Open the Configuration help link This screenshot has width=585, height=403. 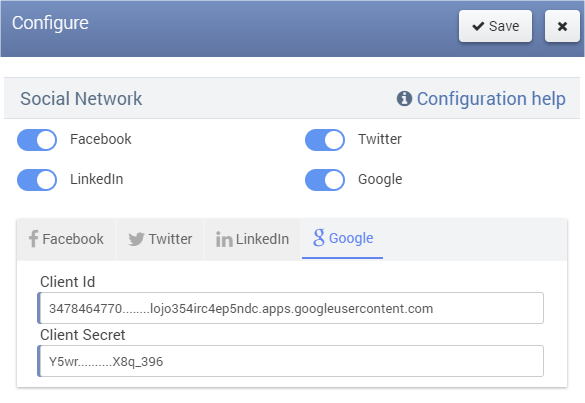[491, 99]
